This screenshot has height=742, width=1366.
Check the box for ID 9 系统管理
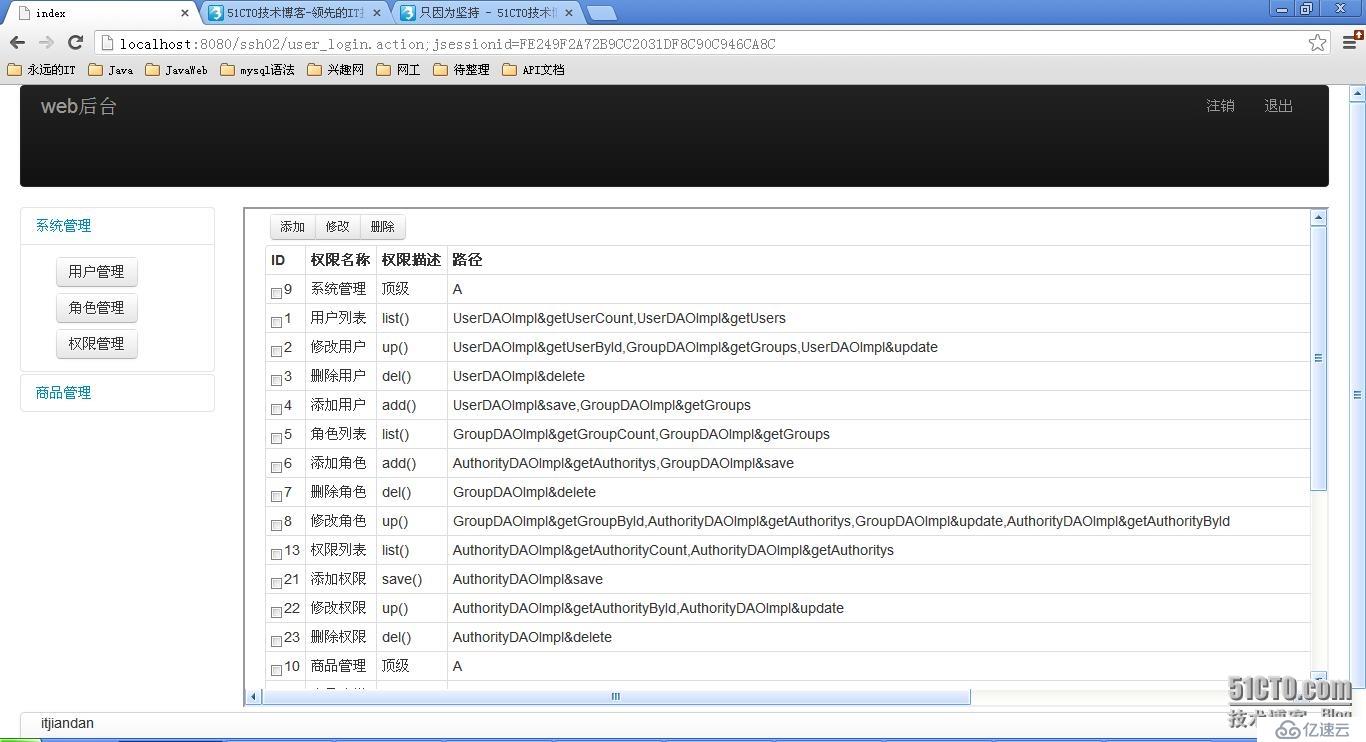click(276, 293)
